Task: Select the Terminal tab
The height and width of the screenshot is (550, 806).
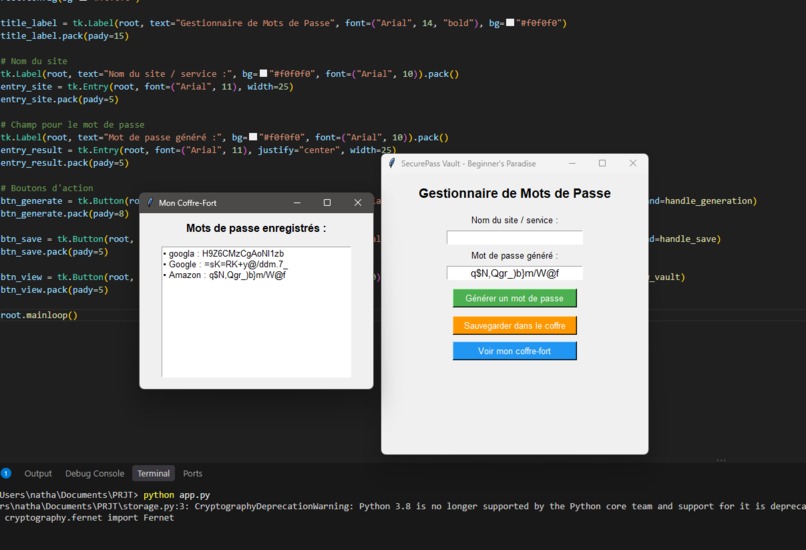Action: (153, 473)
